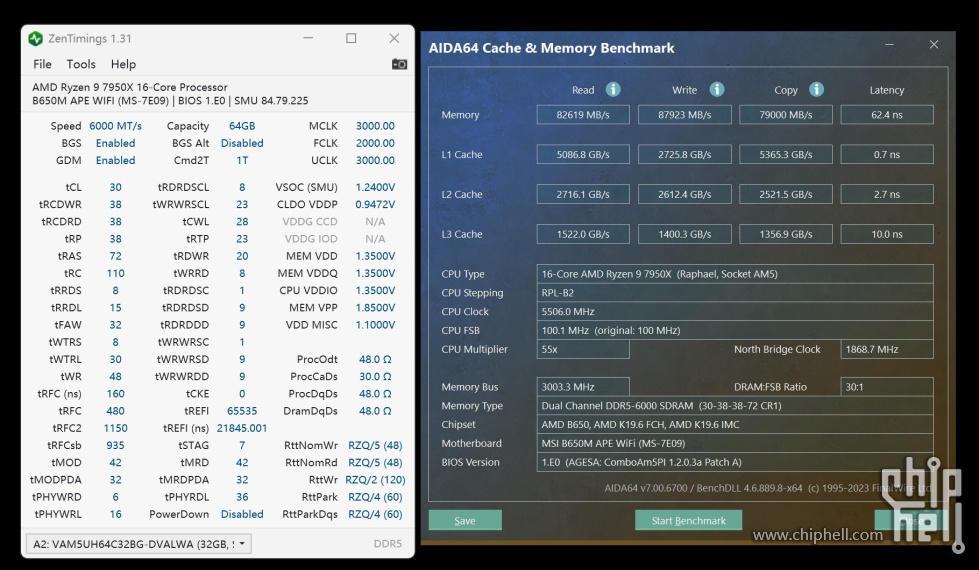
Task: Open the Tools menu in ZenTimings
Action: 81,64
